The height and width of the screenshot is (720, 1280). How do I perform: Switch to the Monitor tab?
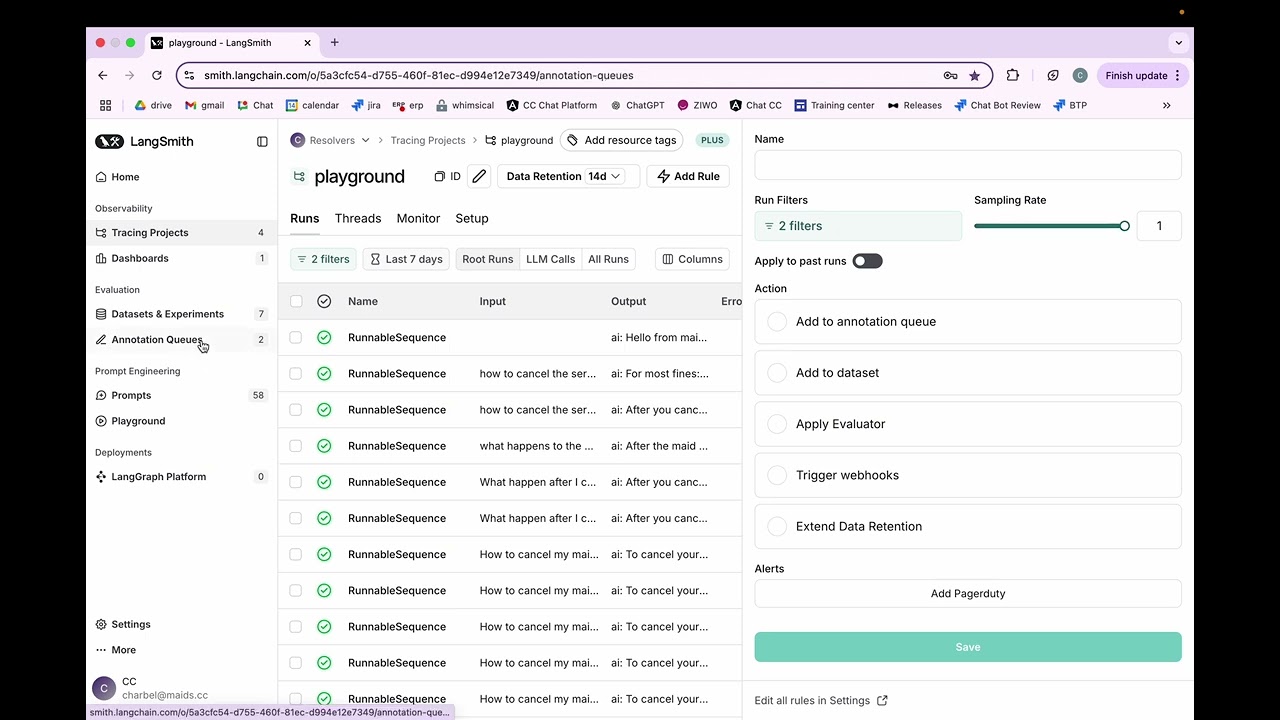[418, 218]
